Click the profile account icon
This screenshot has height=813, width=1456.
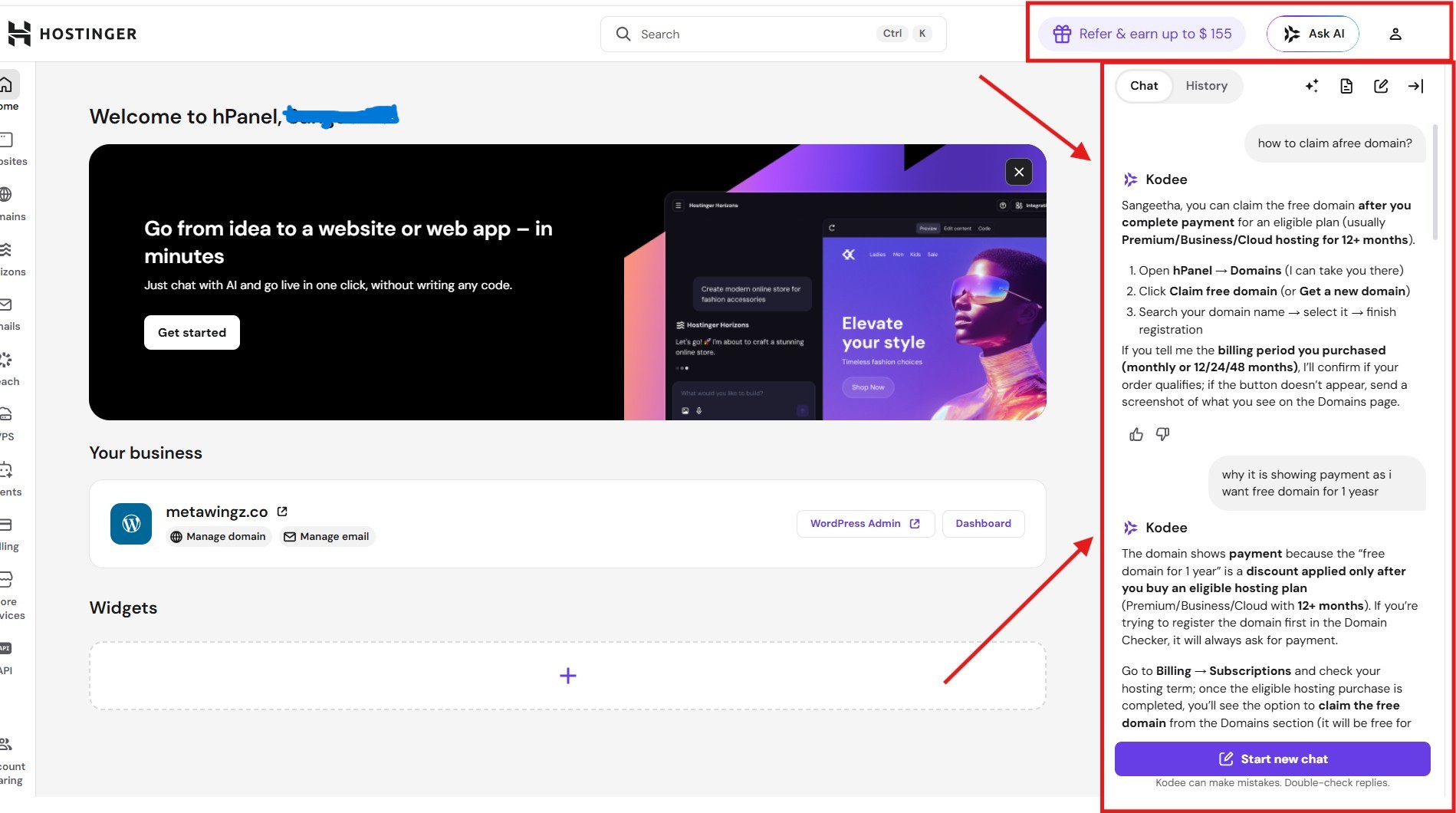tap(1395, 34)
